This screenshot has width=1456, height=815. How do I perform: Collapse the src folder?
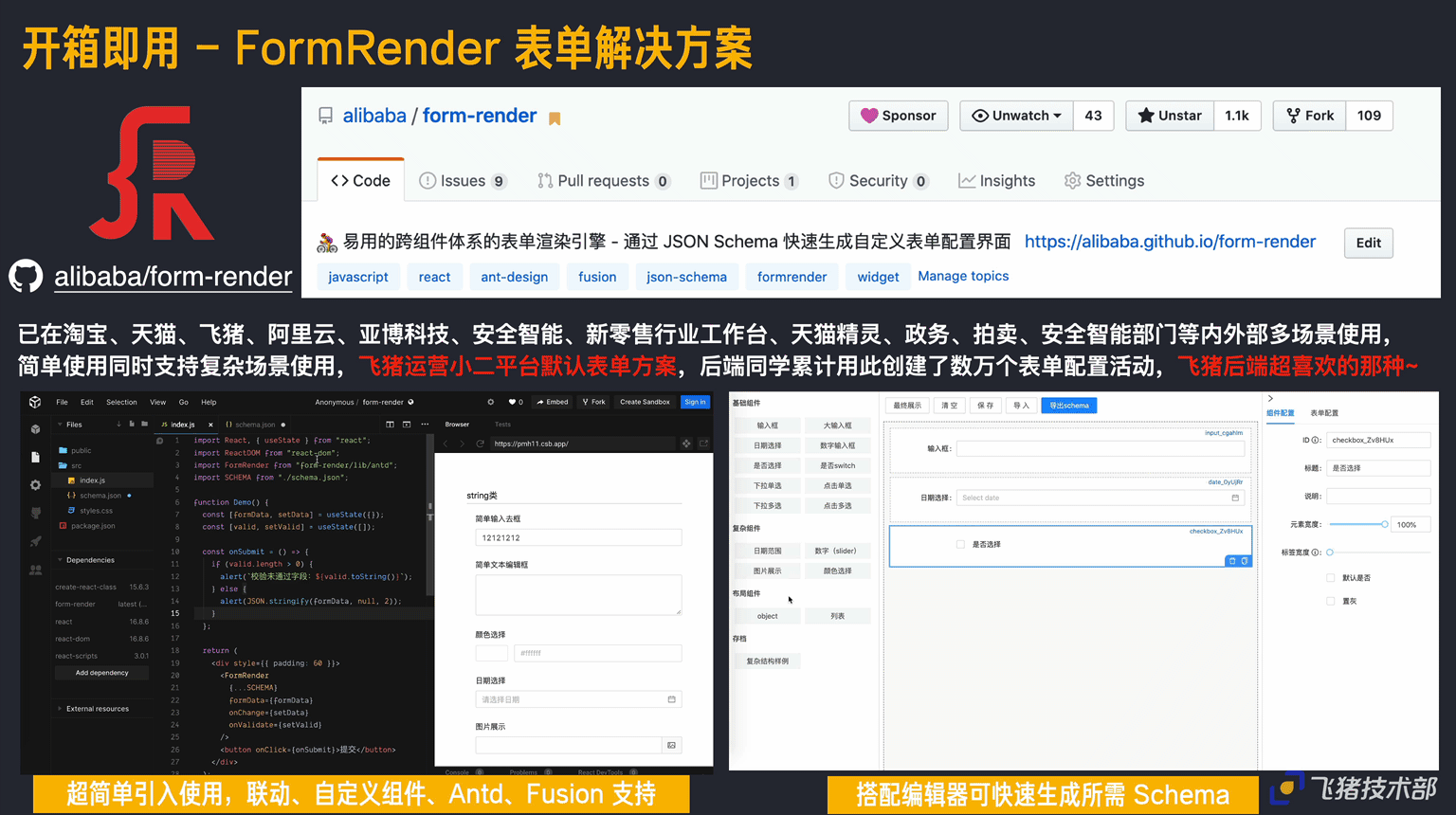click(x=71, y=465)
